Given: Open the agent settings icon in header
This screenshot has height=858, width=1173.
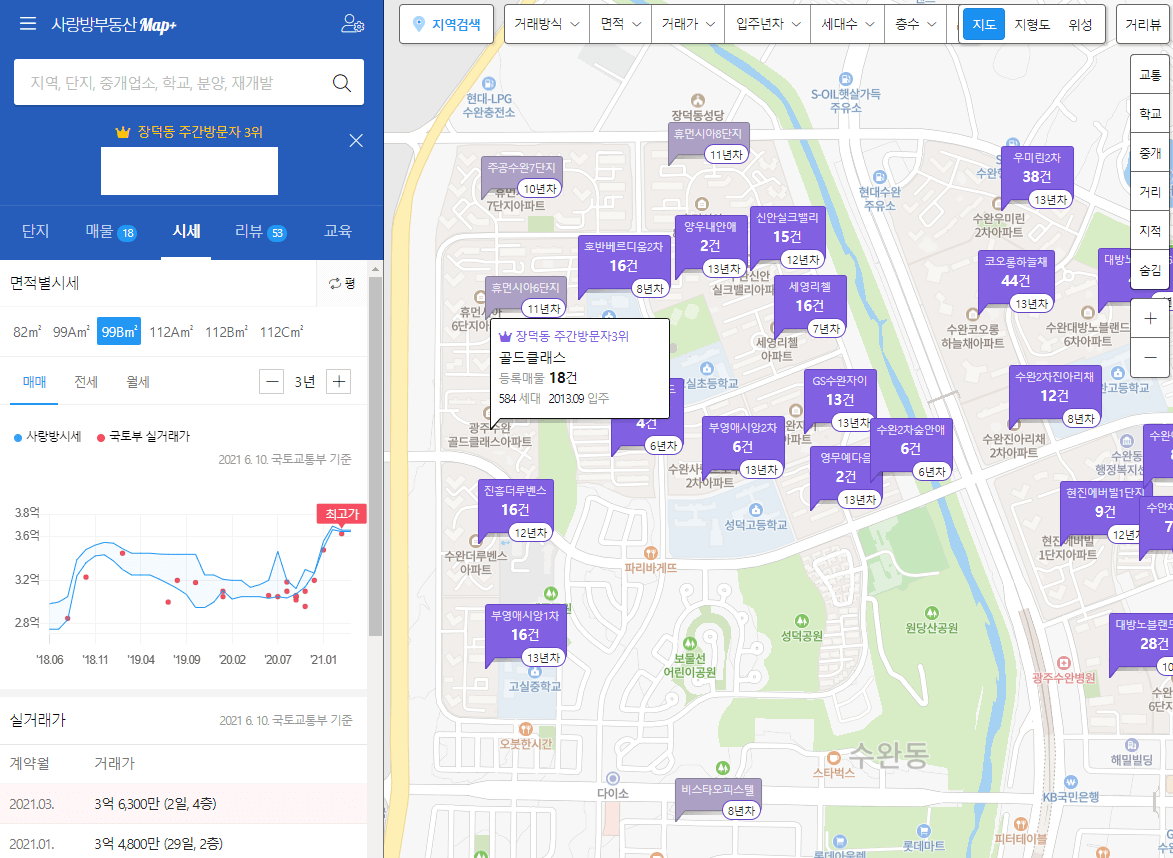Looking at the screenshot, I should (x=355, y=25).
